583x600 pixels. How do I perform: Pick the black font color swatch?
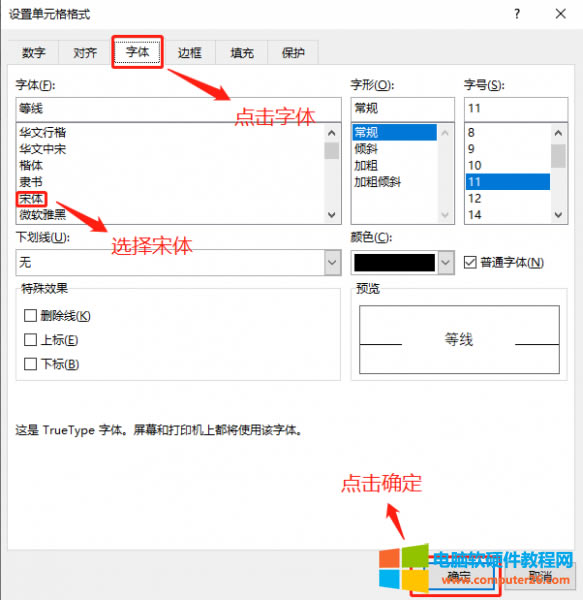[394, 262]
